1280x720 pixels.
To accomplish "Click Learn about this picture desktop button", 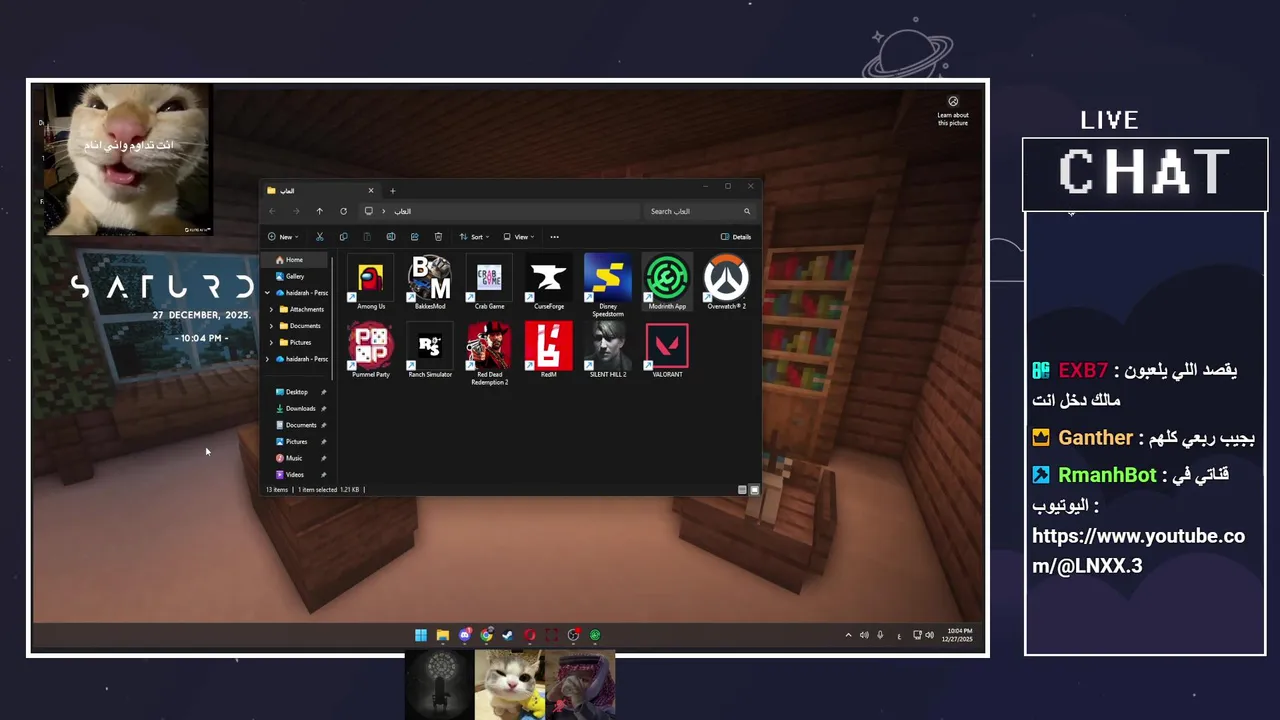I will coord(953,110).
